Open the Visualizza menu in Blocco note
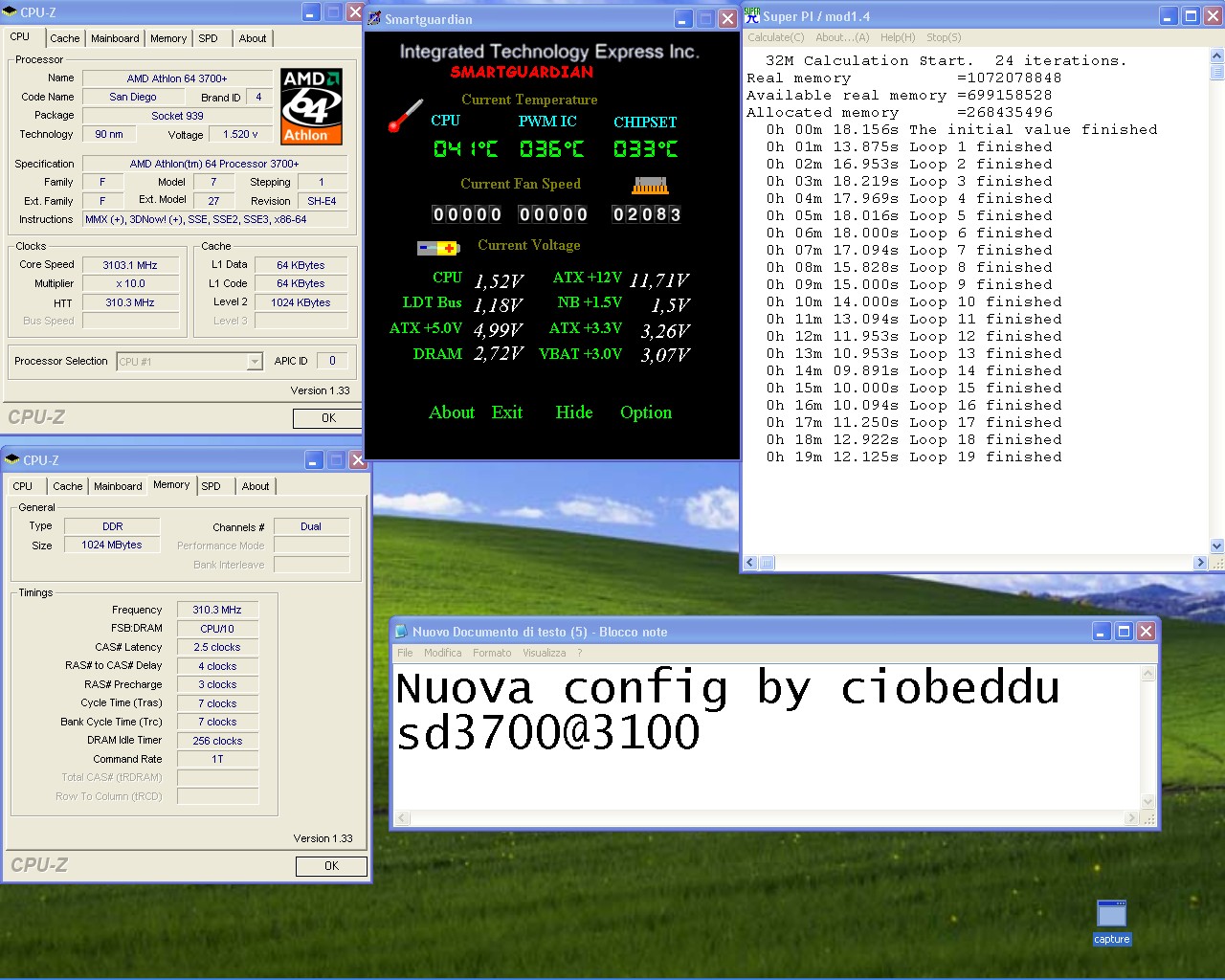The width and height of the screenshot is (1225, 980). [x=544, y=653]
